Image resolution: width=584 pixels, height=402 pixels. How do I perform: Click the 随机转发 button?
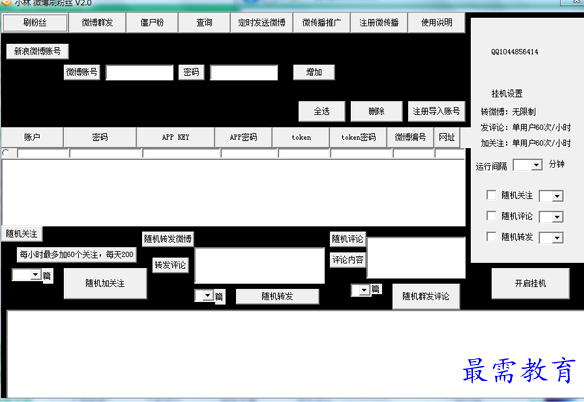point(277,296)
